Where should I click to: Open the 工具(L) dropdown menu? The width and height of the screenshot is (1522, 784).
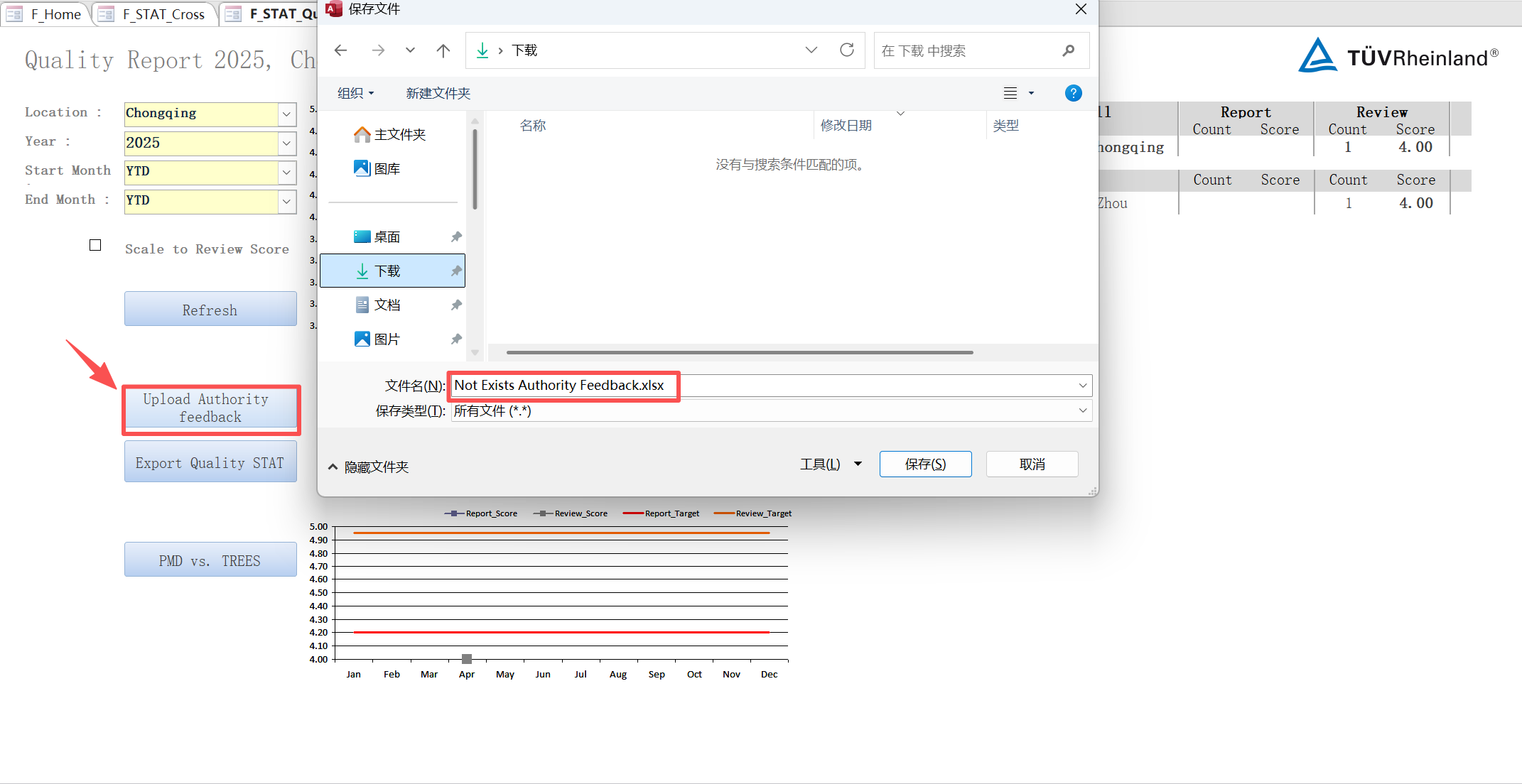click(x=830, y=464)
